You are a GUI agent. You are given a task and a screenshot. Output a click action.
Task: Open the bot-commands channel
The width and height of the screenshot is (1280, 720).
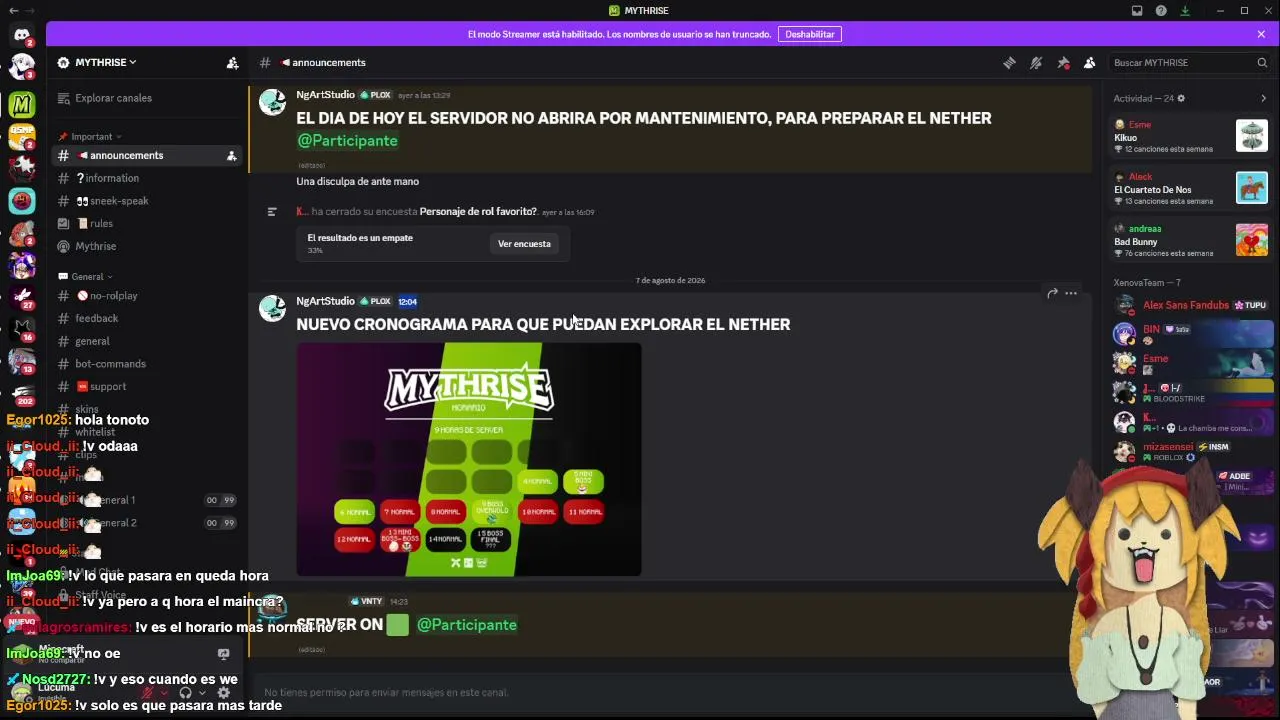click(x=148, y=364)
